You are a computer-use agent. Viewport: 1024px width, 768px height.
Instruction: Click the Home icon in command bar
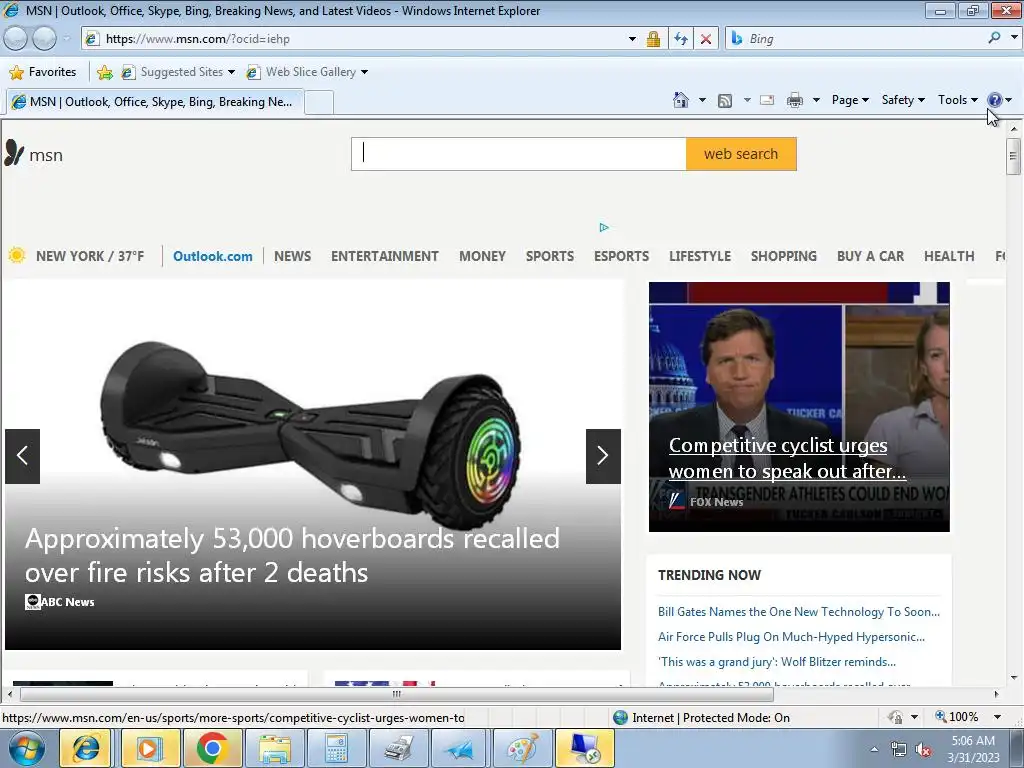pos(680,100)
